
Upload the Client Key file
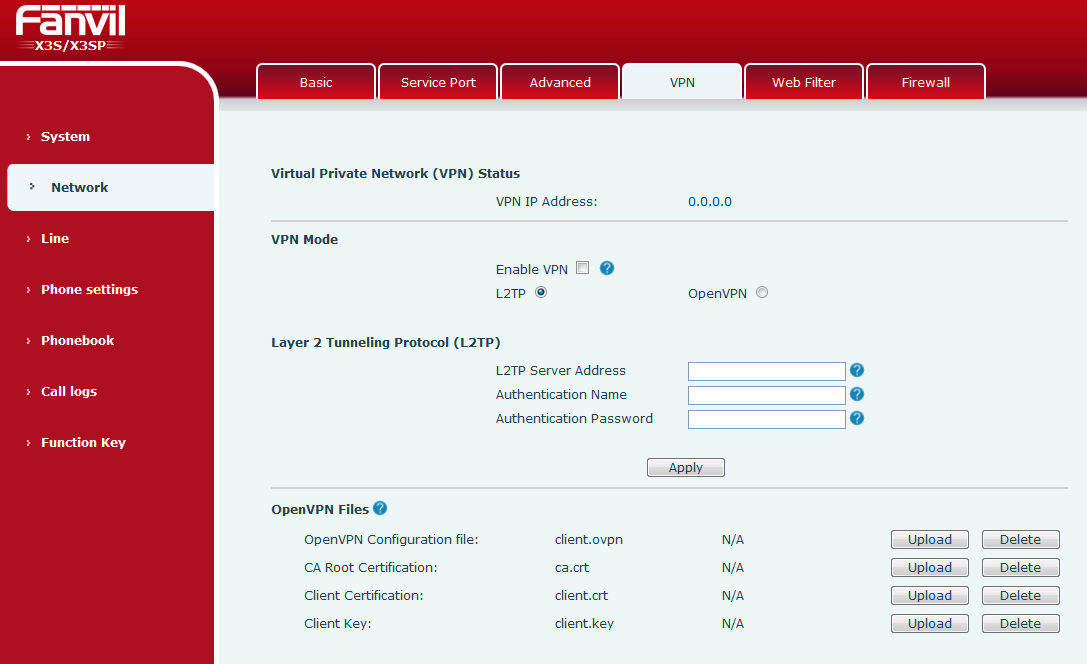[x=930, y=624]
